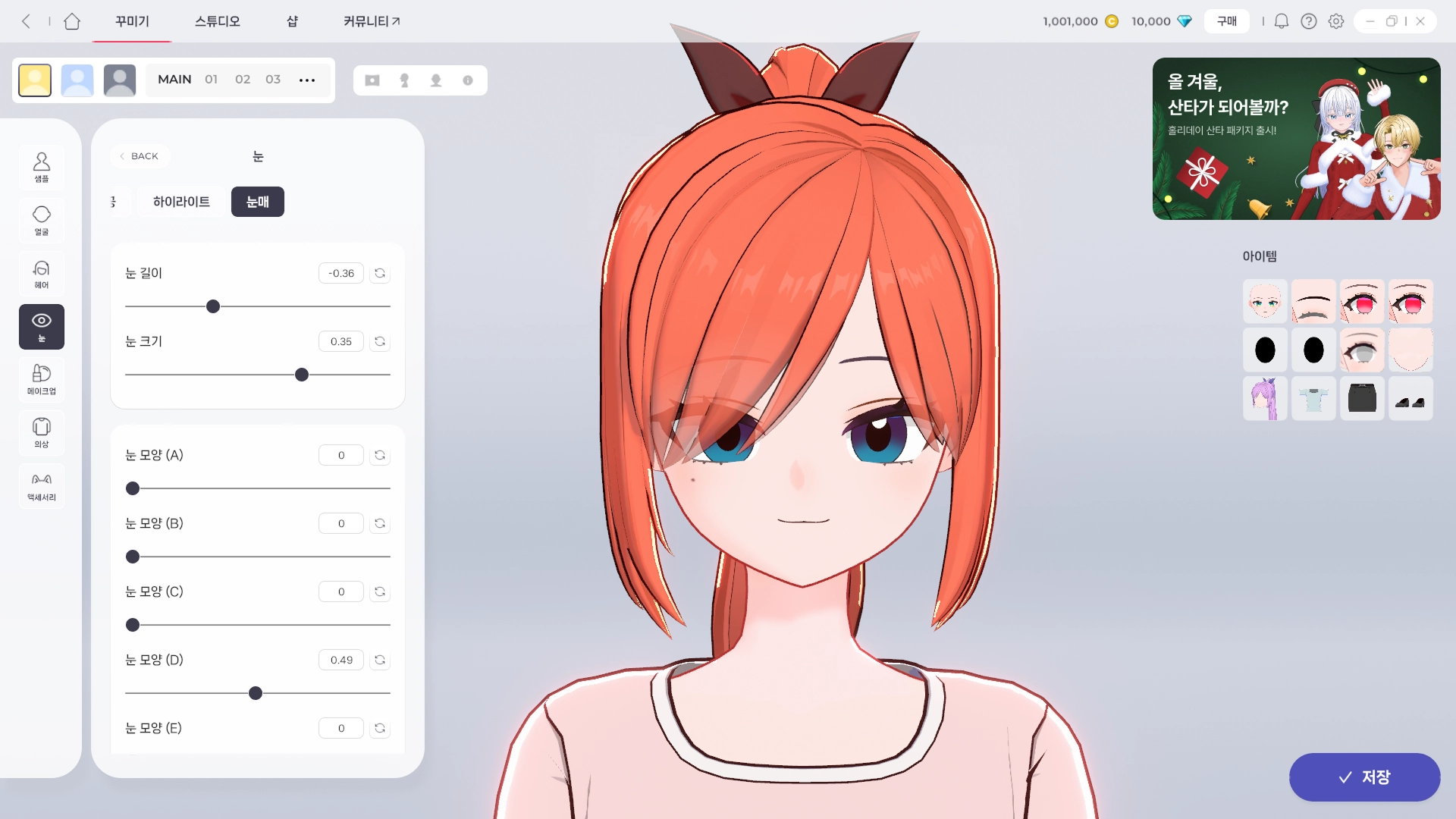Click the 저장 save button
Screen dimensions: 1456x819
(x=1364, y=777)
